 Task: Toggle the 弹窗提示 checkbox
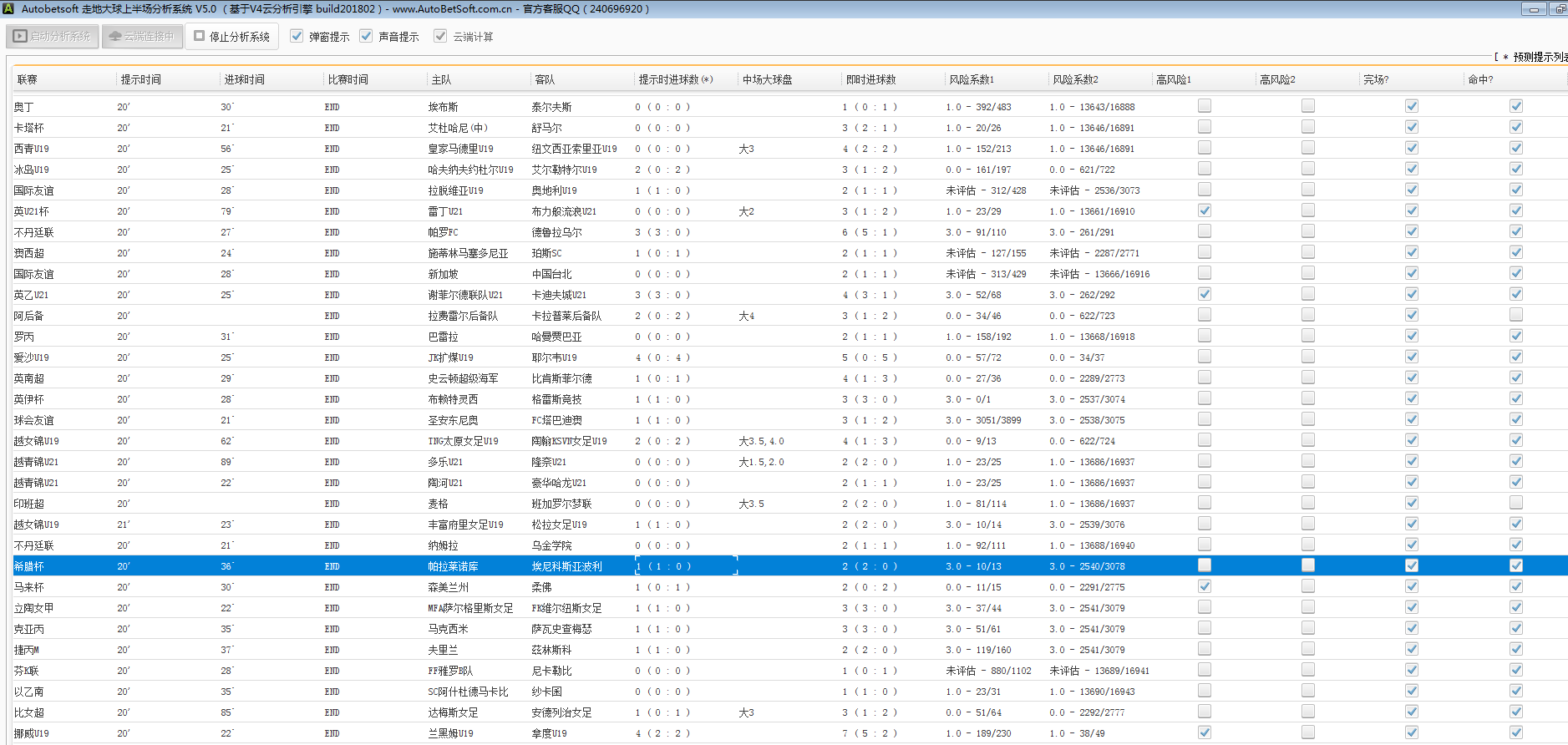pos(297,37)
